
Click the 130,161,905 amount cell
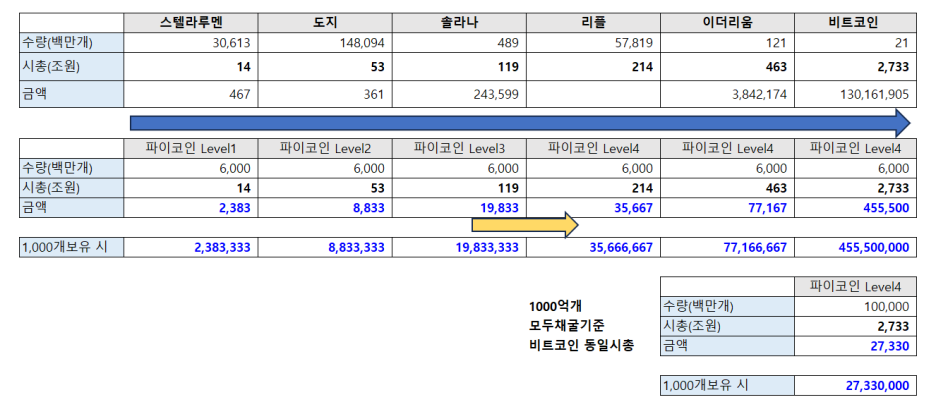pyautogui.click(x=855, y=94)
